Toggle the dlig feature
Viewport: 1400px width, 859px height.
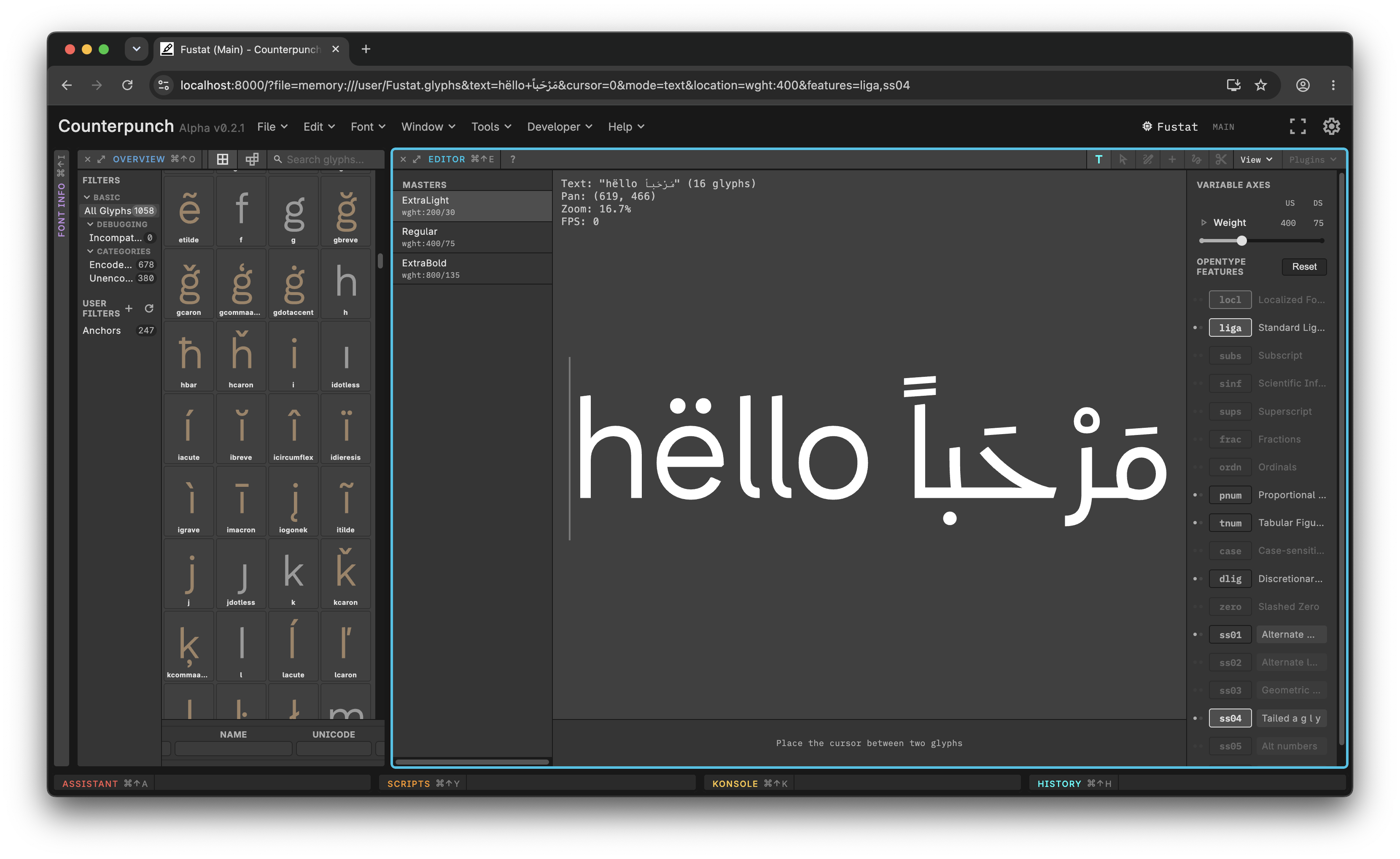pyautogui.click(x=1230, y=579)
